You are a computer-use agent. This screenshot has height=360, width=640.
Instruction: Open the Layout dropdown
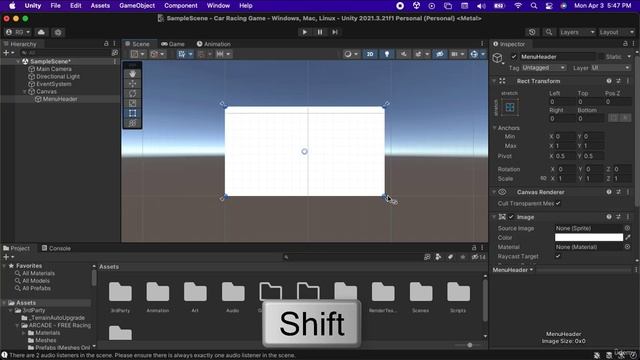tap(616, 32)
